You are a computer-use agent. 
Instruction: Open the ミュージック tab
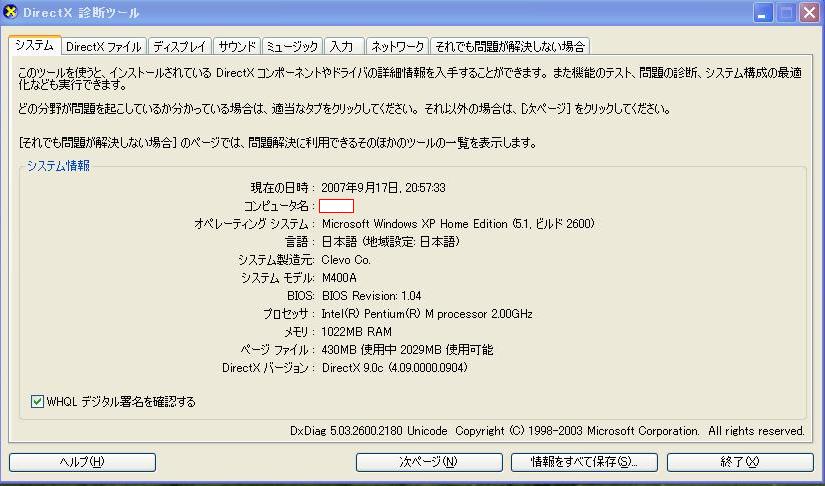[x=292, y=46]
